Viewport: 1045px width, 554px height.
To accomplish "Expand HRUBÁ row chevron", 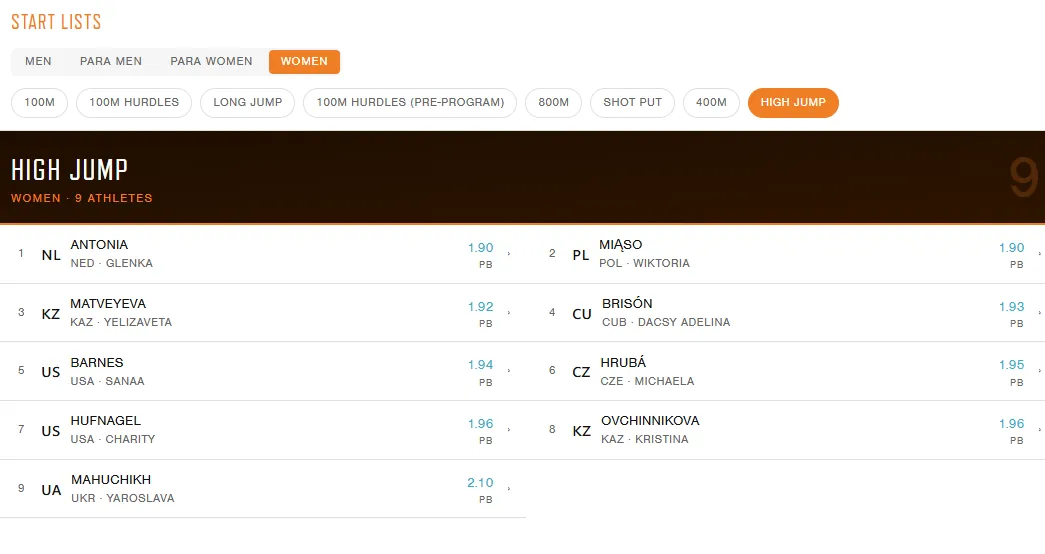I will [x=1039, y=370].
